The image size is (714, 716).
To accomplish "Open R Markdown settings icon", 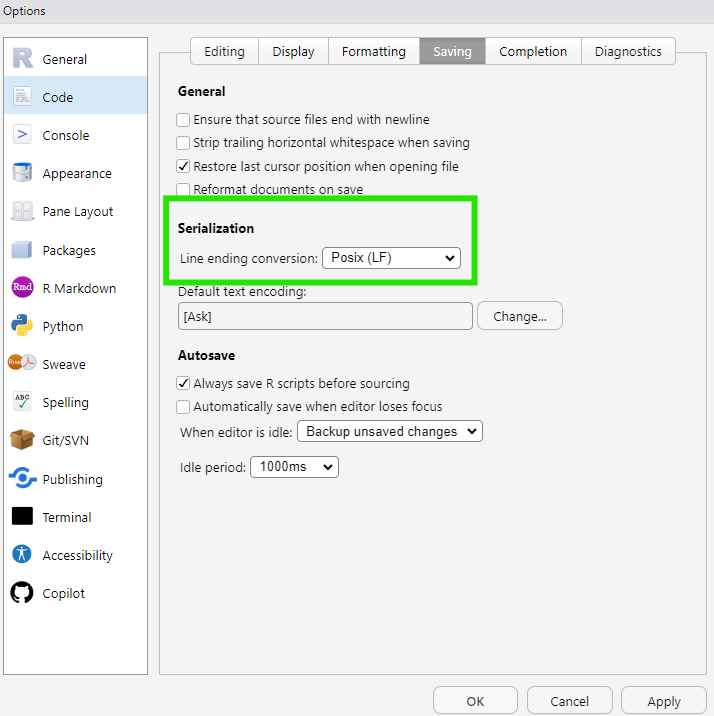I will 22,288.
